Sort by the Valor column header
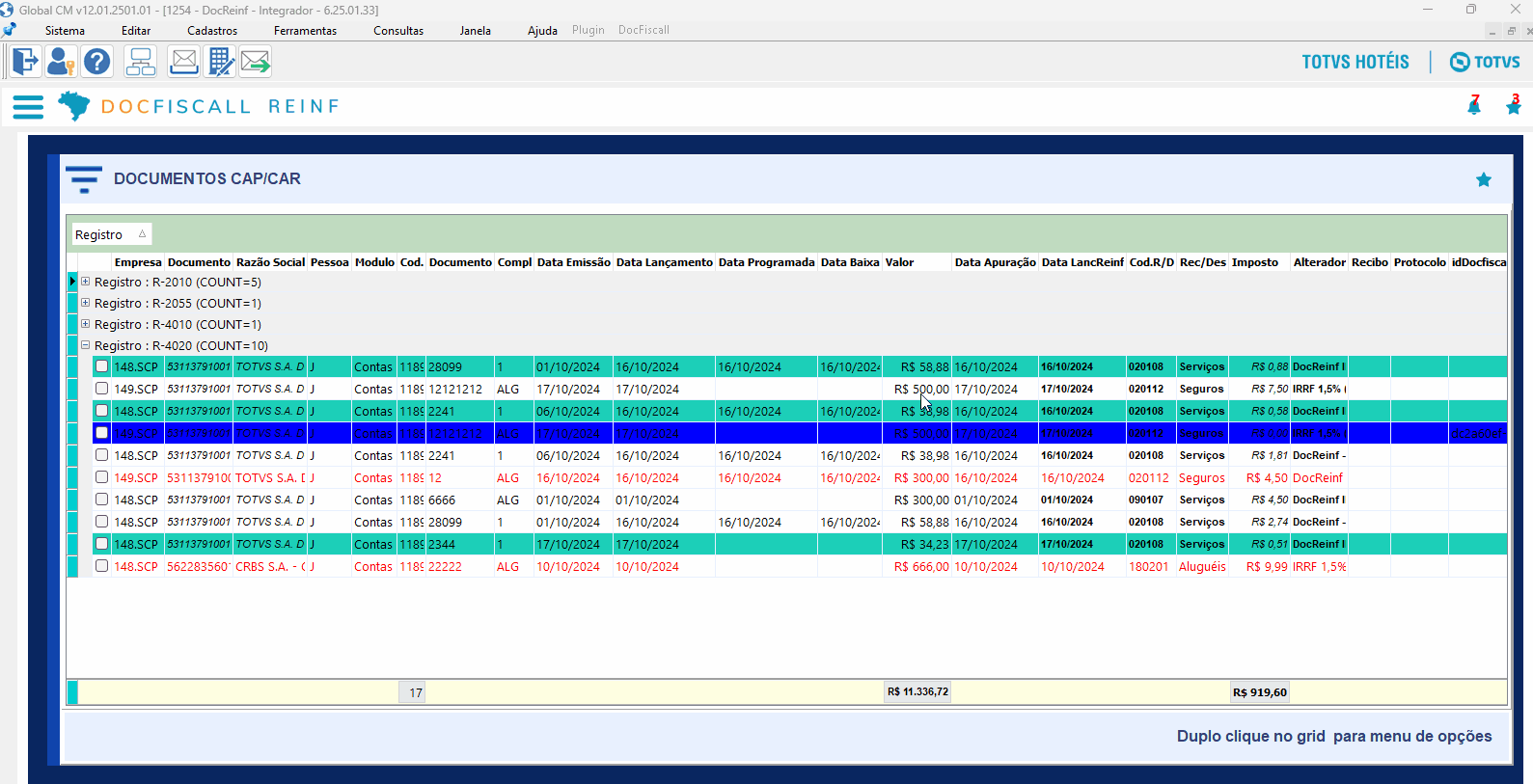 (x=917, y=262)
